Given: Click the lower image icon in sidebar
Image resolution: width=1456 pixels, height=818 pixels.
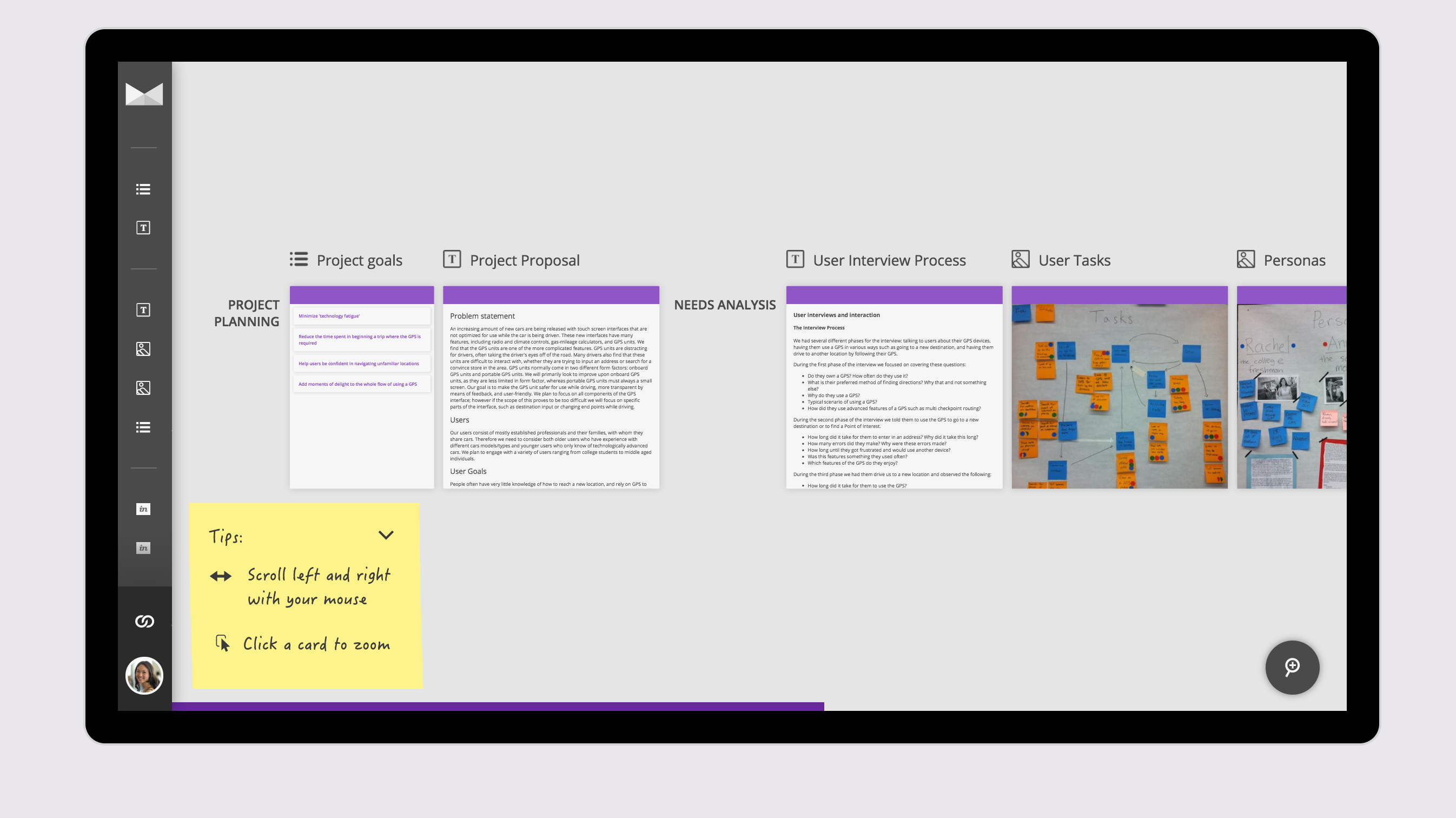Looking at the screenshot, I should [x=143, y=388].
